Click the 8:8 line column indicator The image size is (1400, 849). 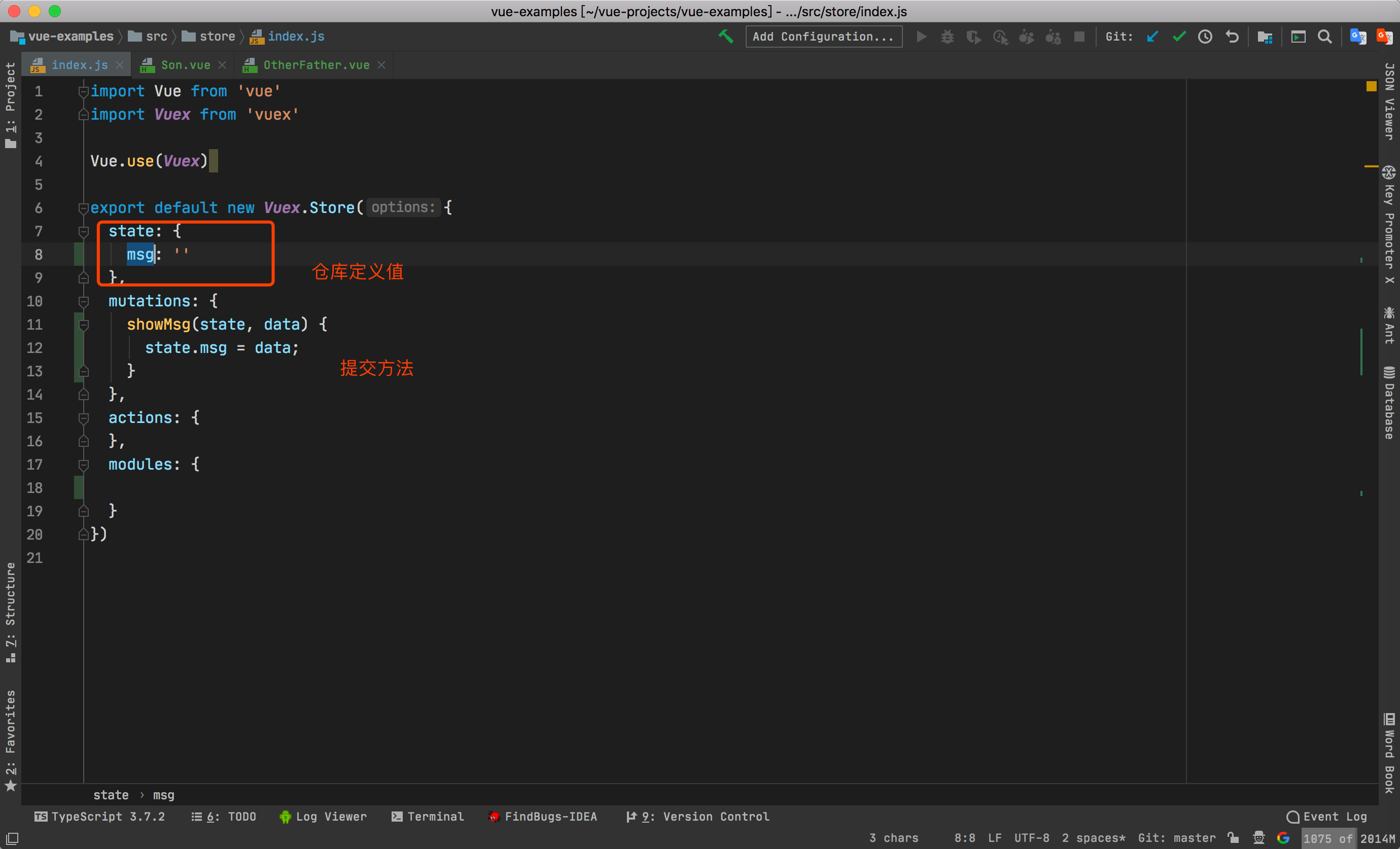pyautogui.click(x=964, y=838)
